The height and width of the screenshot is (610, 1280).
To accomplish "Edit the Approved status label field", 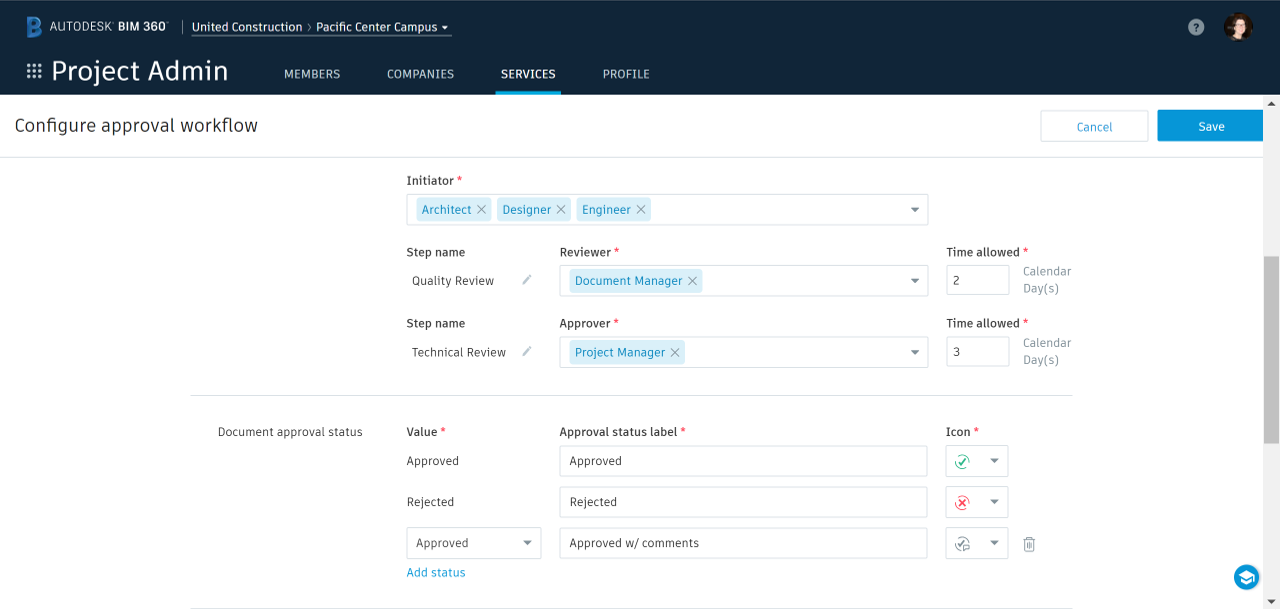I will click(744, 461).
